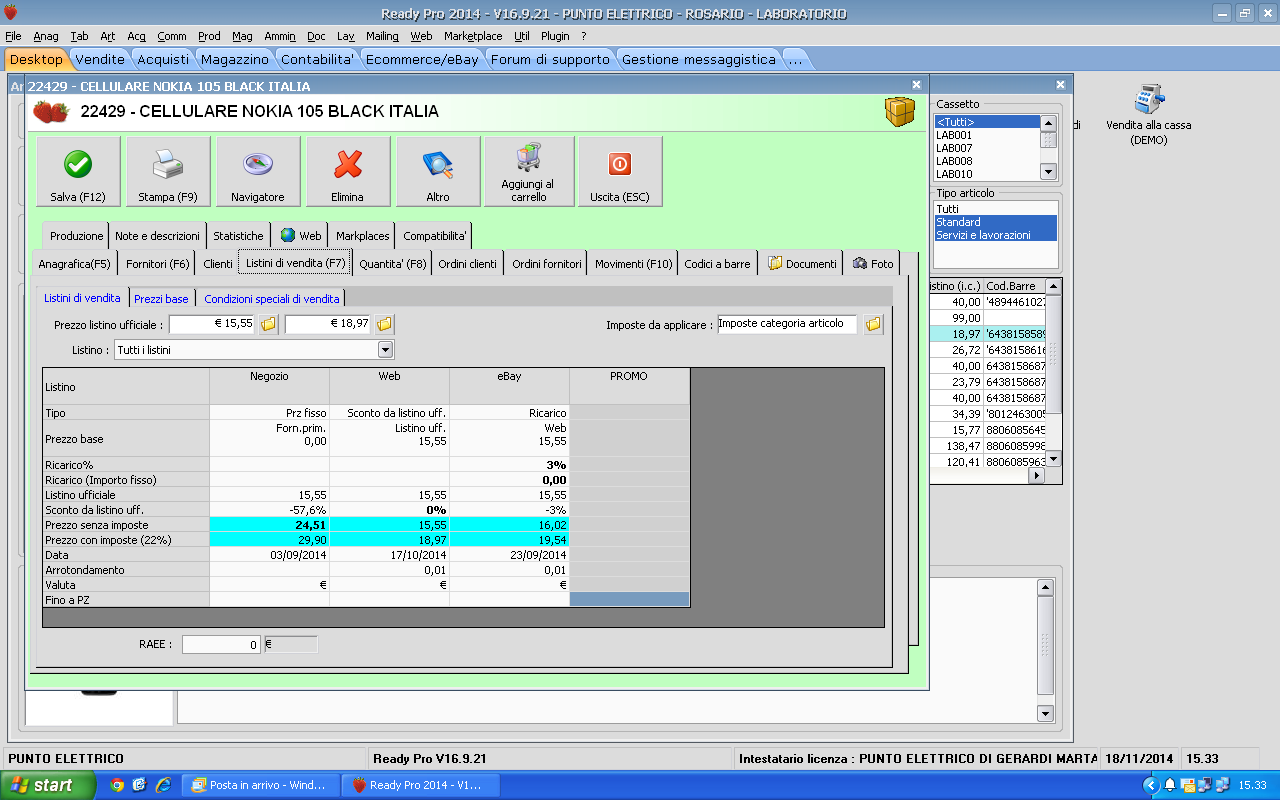Open Condizioni speciali di vendita sub-tab

(272, 298)
